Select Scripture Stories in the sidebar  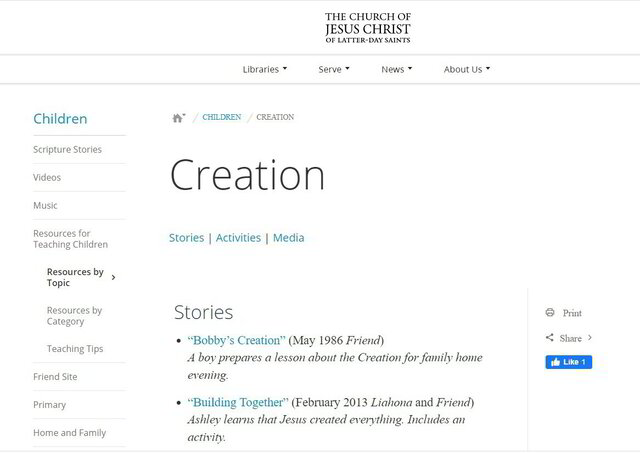coord(67,149)
